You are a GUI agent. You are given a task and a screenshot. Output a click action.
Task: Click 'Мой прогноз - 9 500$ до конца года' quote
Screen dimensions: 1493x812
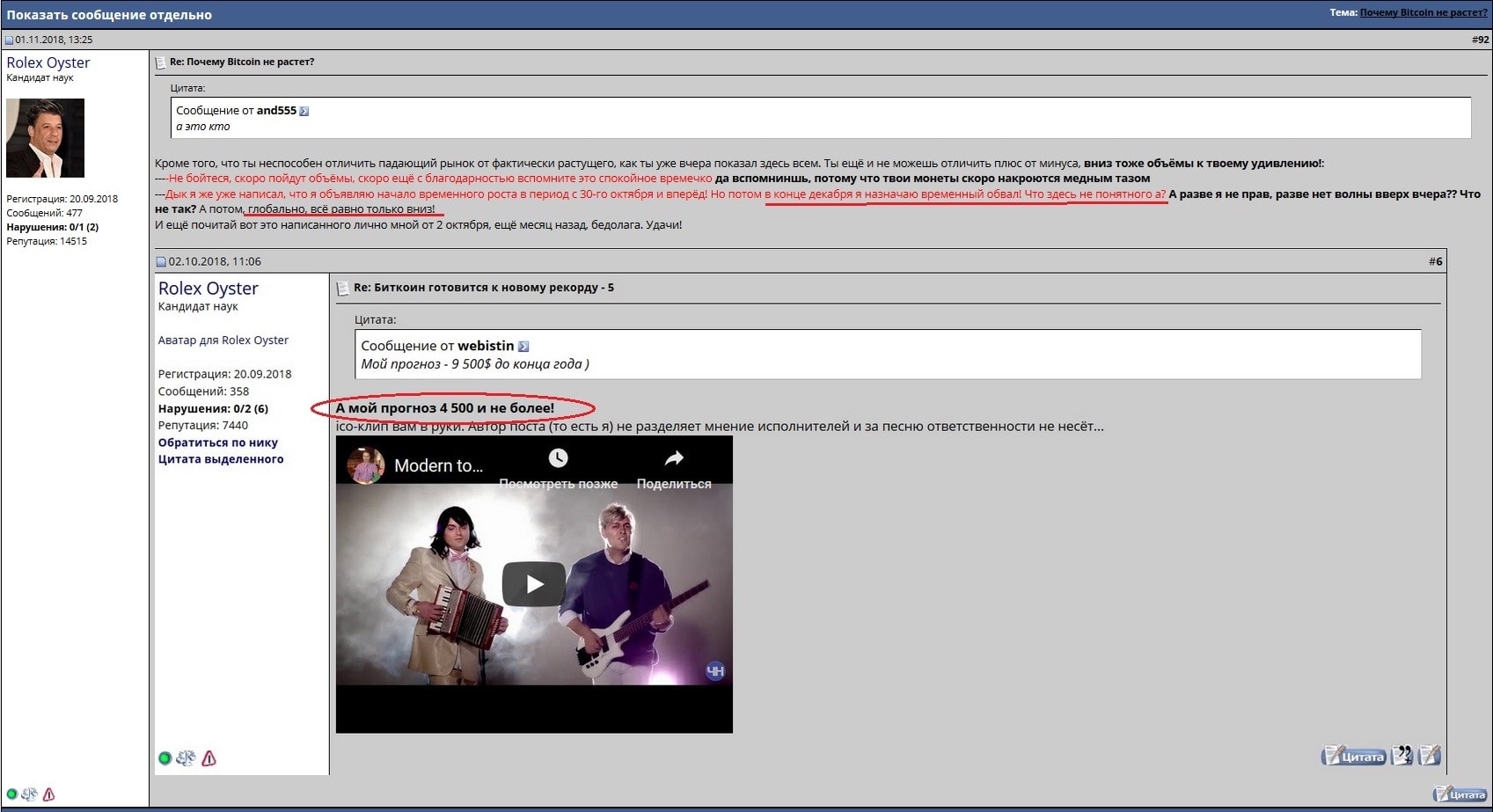(475, 364)
